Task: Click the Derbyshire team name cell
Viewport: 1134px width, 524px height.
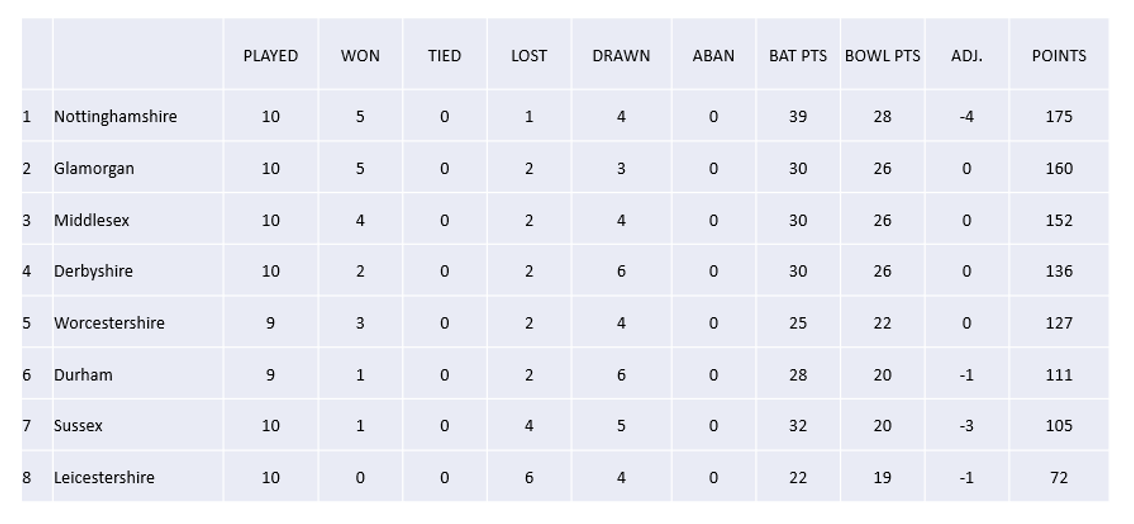Action: (x=93, y=271)
